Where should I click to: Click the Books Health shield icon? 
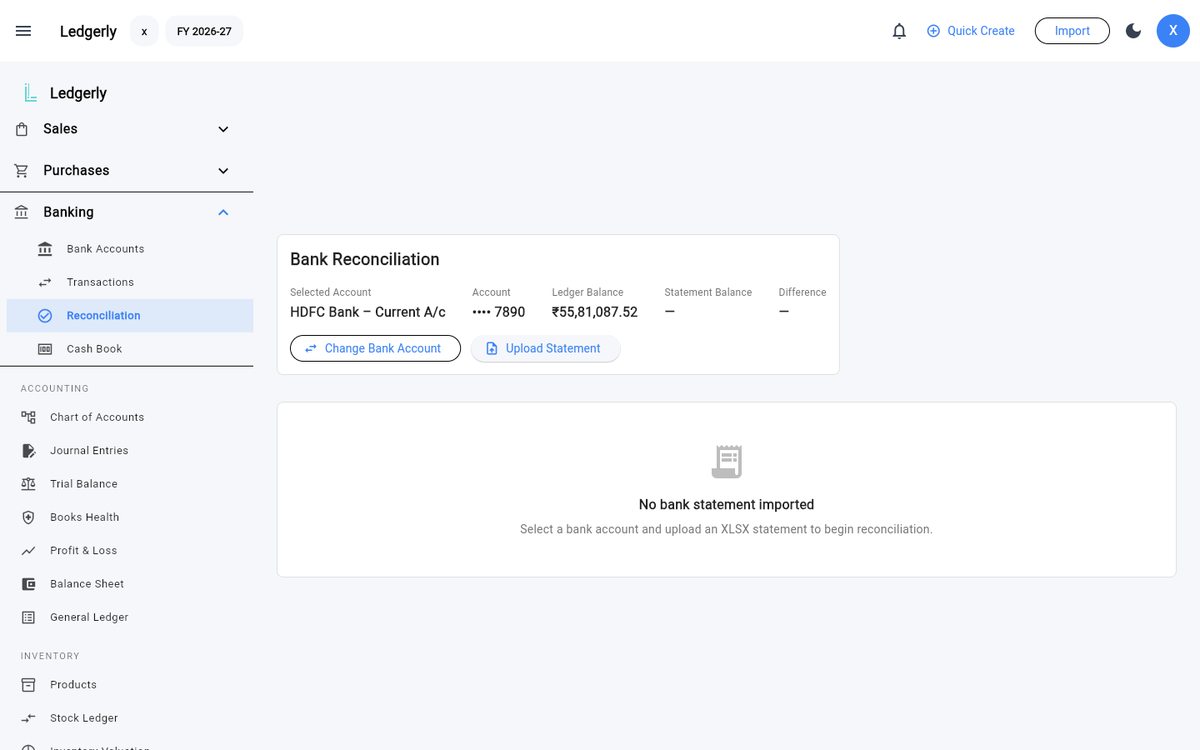pos(29,517)
